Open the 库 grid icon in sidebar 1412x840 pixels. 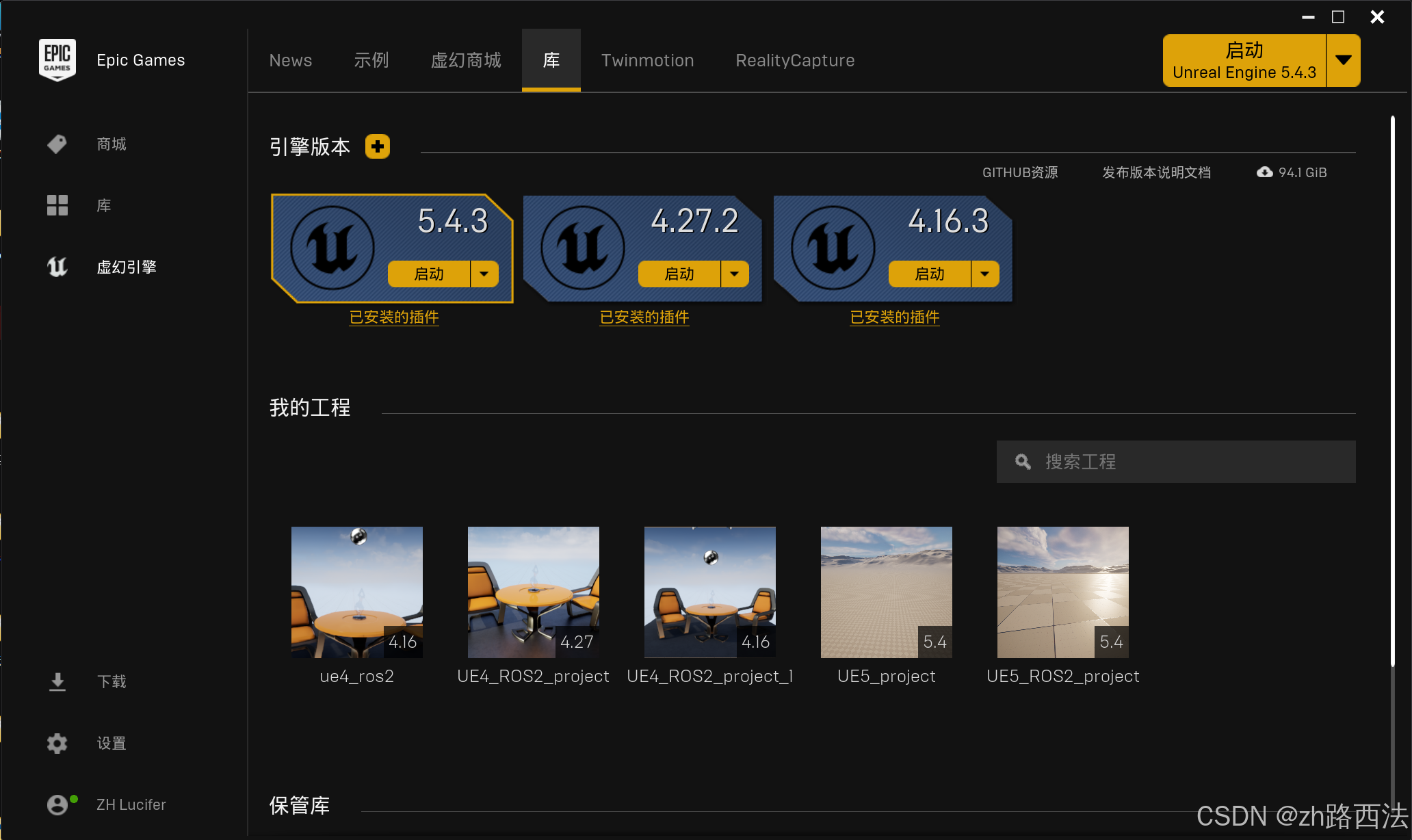[x=57, y=205]
